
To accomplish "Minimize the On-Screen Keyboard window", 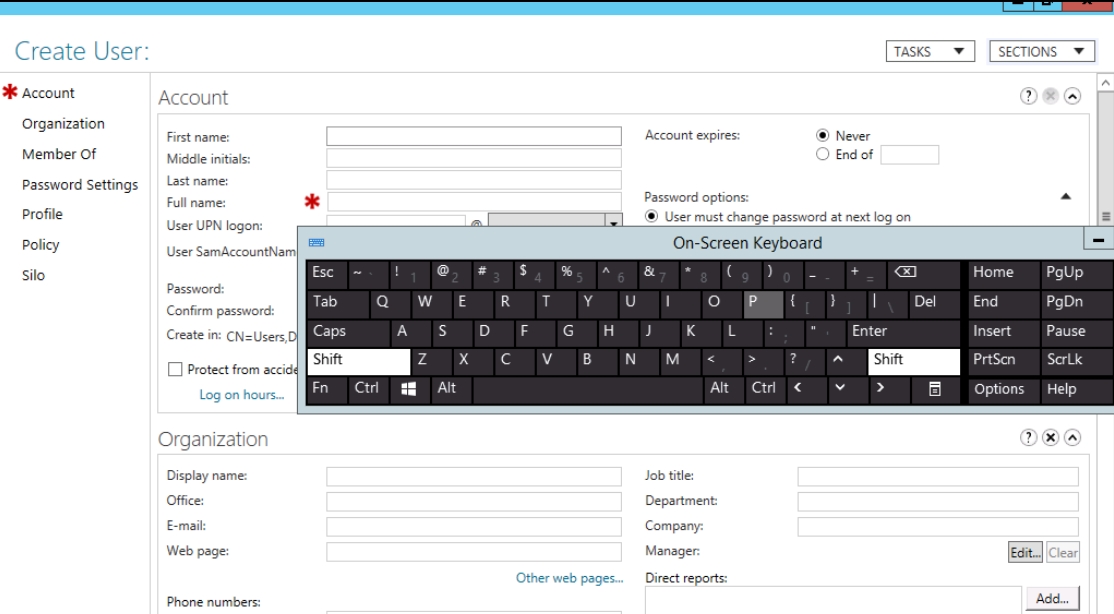I will [1100, 242].
